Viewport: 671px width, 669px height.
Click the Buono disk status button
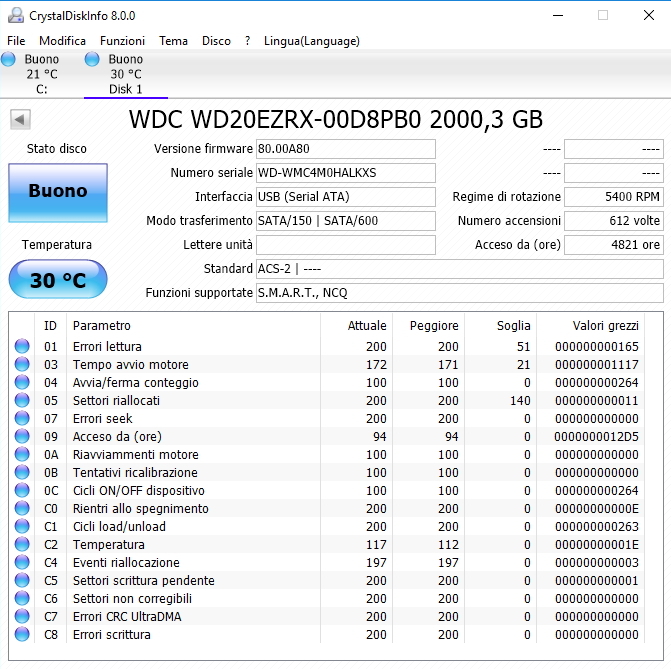click(58, 193)
